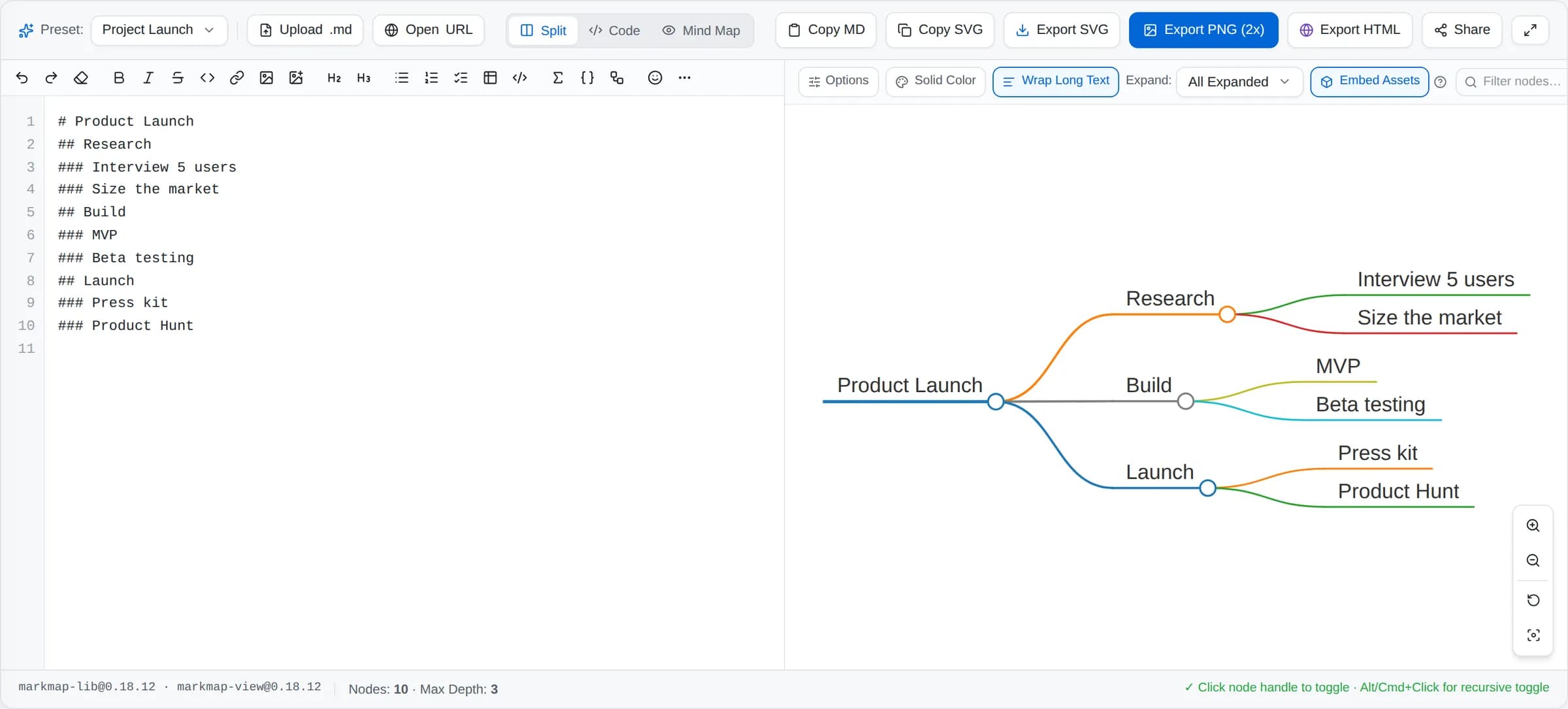Open the Project Launch preset dropdown
1568x709 pixels.
159,30
